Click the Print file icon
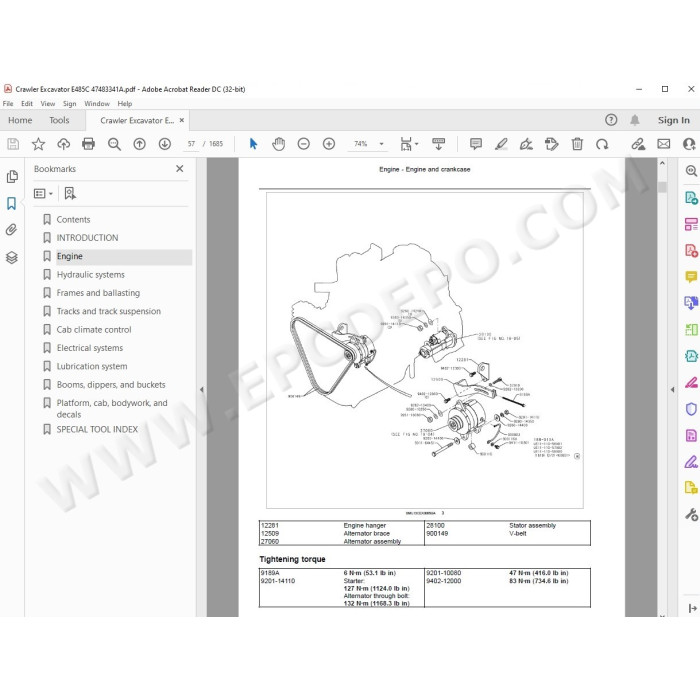The width and height of the screenshot is (700, 700). coord(88,144)
